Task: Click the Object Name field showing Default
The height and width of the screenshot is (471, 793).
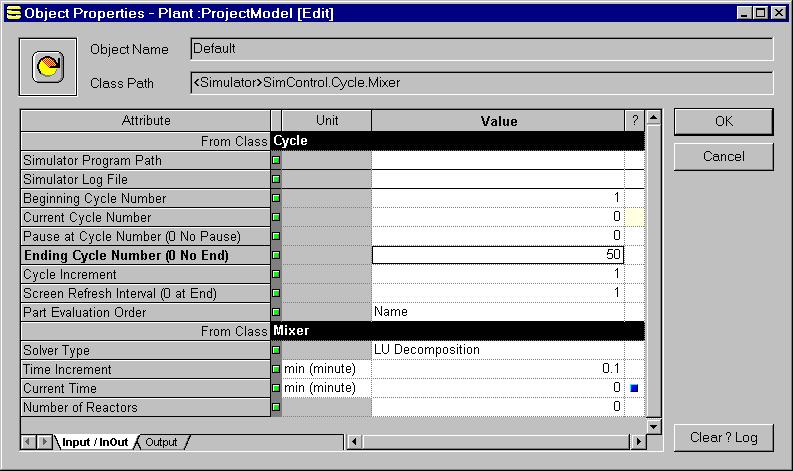Action: pyautogui.click(x=481, y=49)
